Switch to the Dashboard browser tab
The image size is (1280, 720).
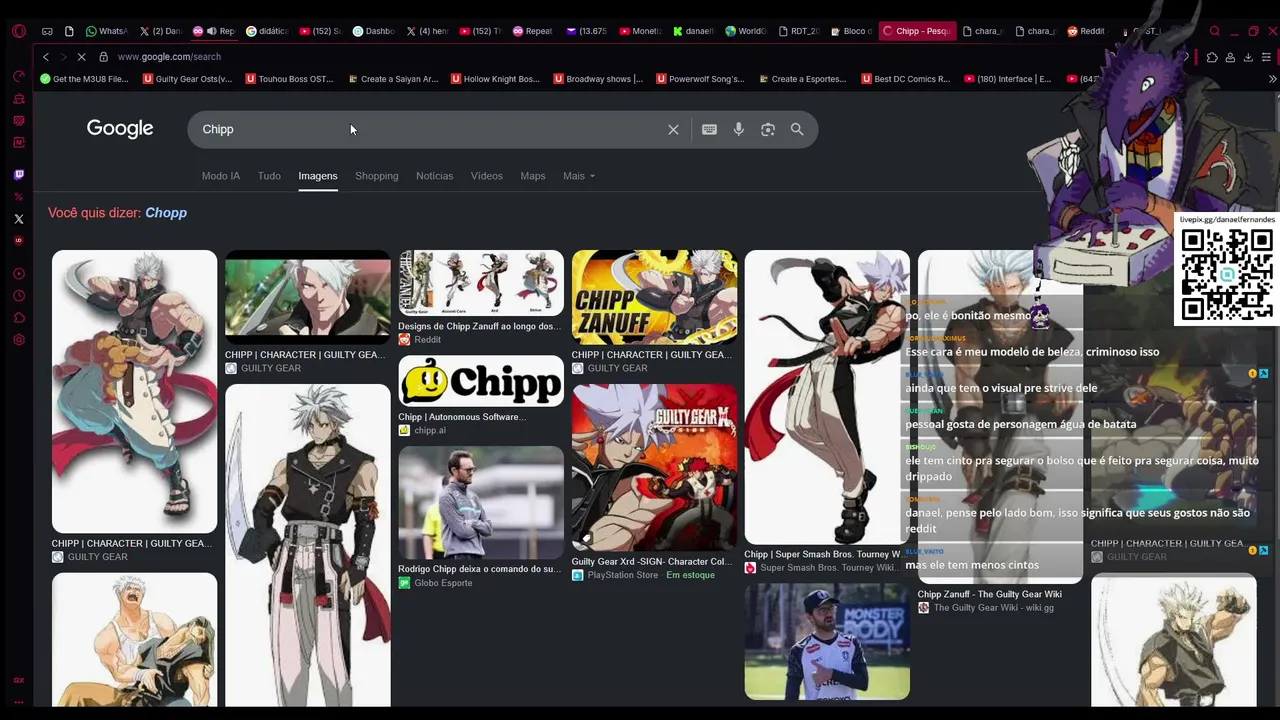click(x=374, y=31)
